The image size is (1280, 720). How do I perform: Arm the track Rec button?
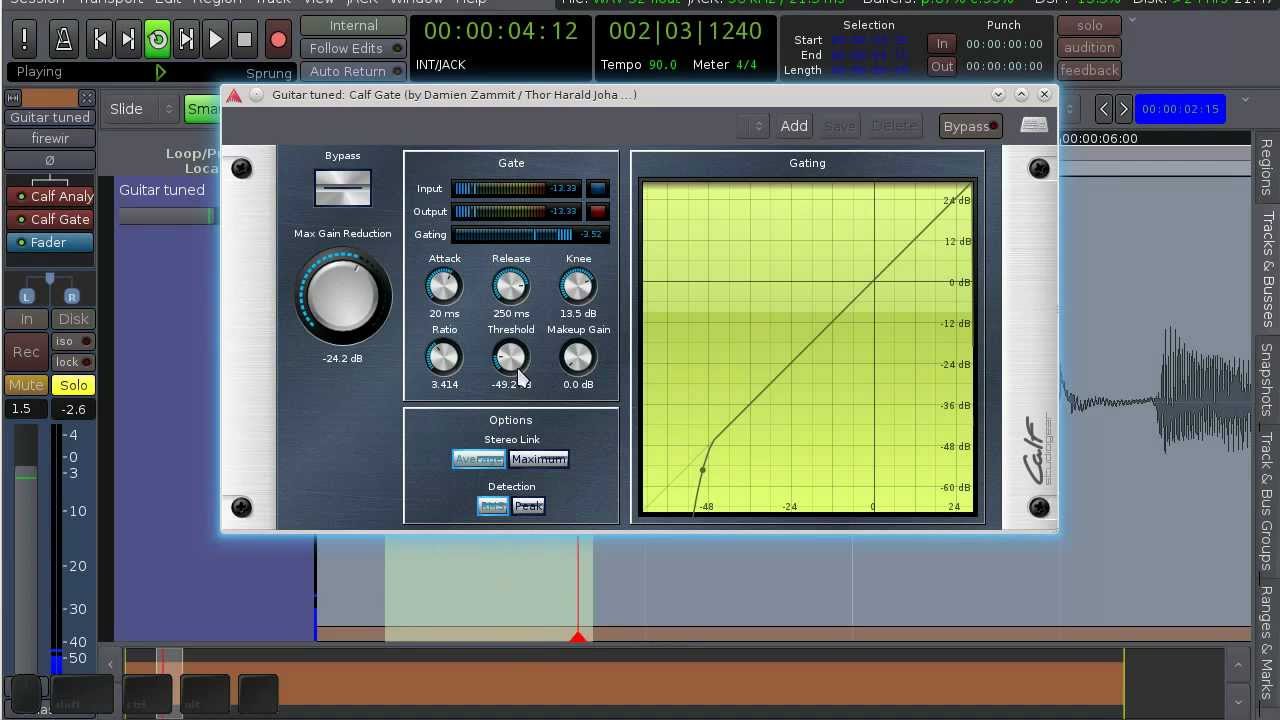point(26,351)
